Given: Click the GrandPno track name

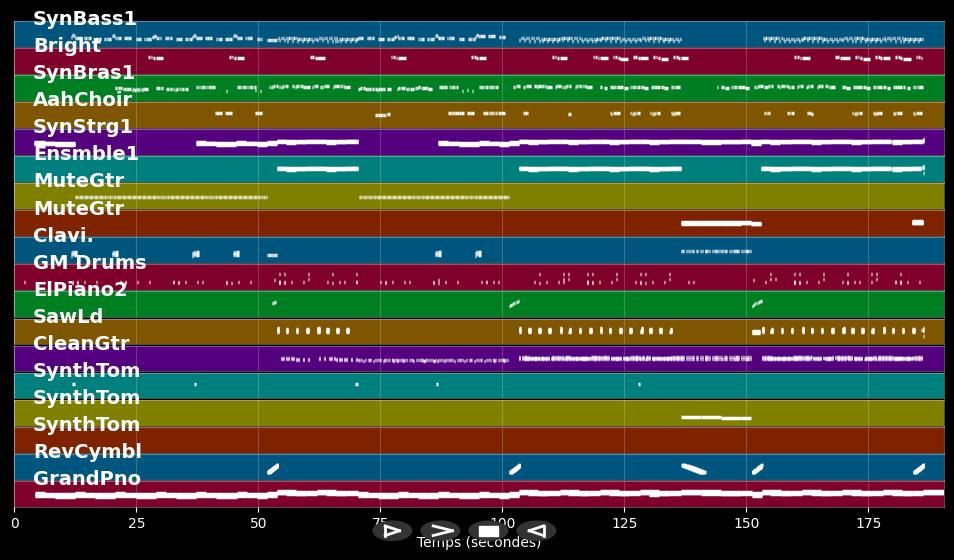Looking at the screenshot, I should pyautogui.click(x=87, y=479).
